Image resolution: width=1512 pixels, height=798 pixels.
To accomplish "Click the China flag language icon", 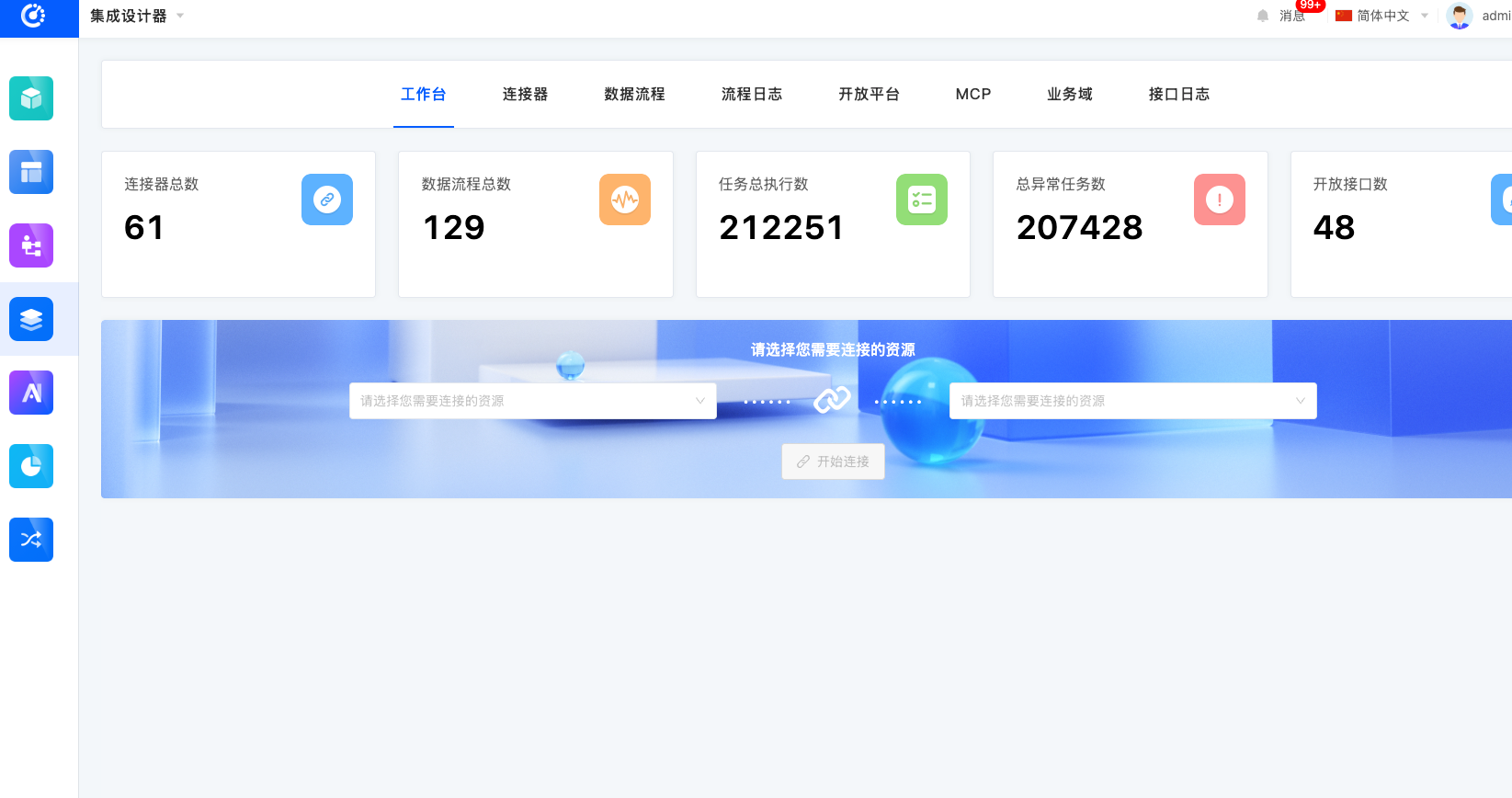I will click(x=1344, y=16).
